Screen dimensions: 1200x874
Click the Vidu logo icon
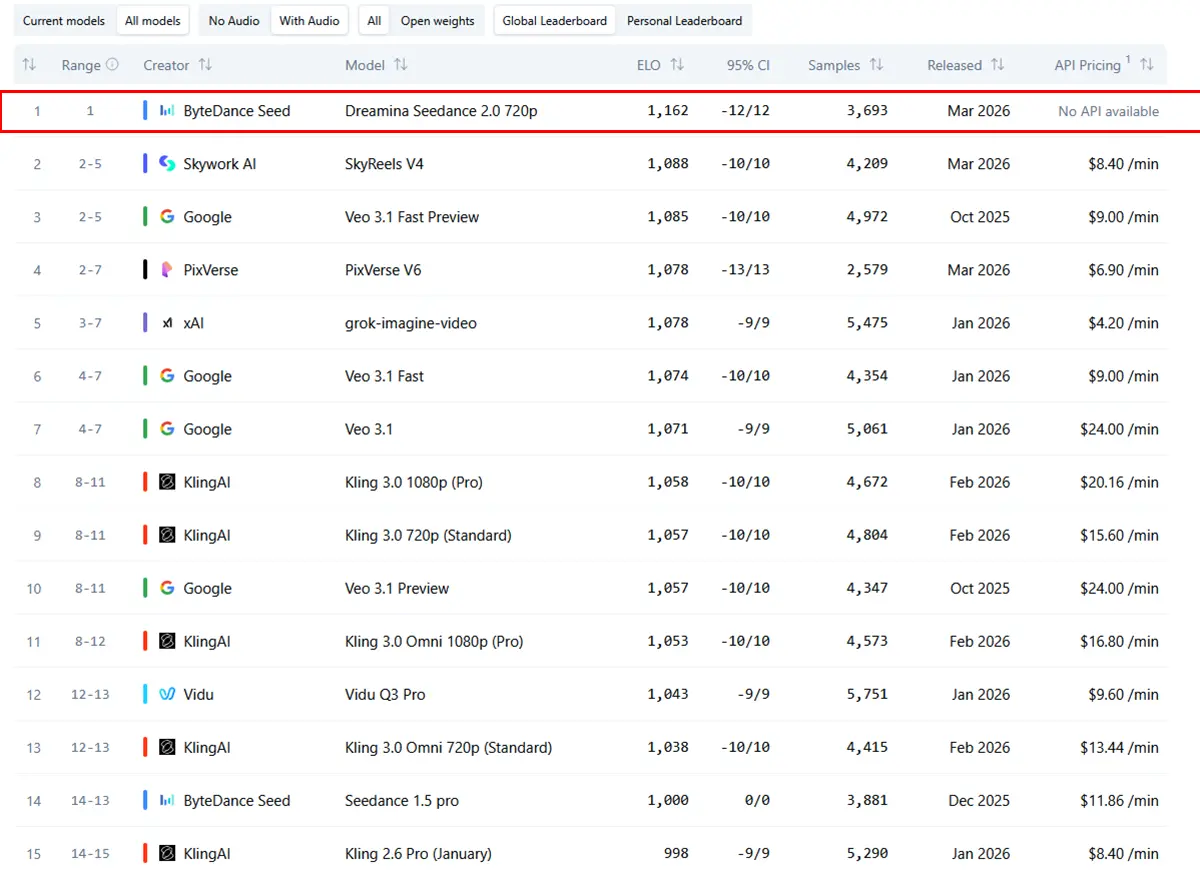coord(167,694)
